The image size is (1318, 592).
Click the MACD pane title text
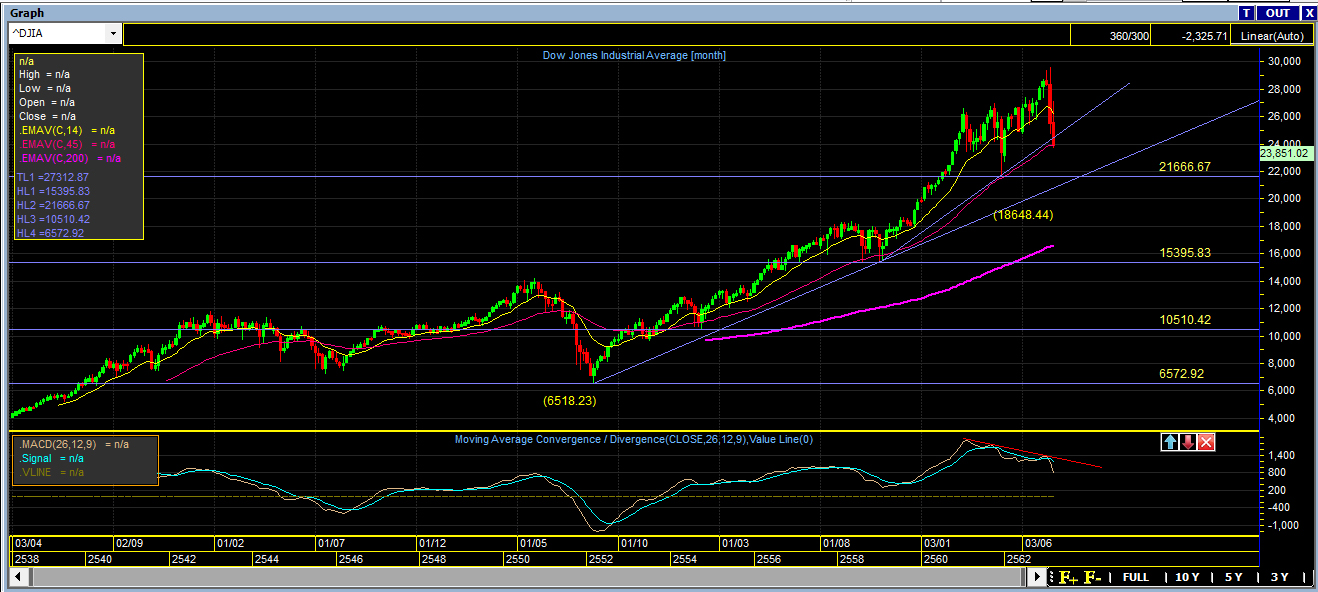click(x=633, y=439)
